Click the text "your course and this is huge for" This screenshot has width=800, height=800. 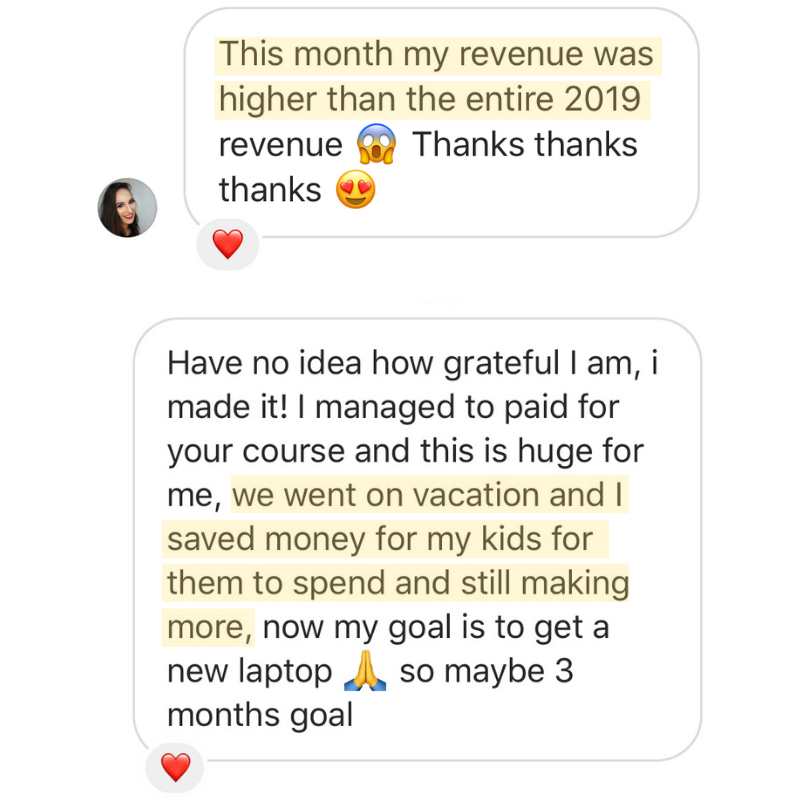click(406, 453)
